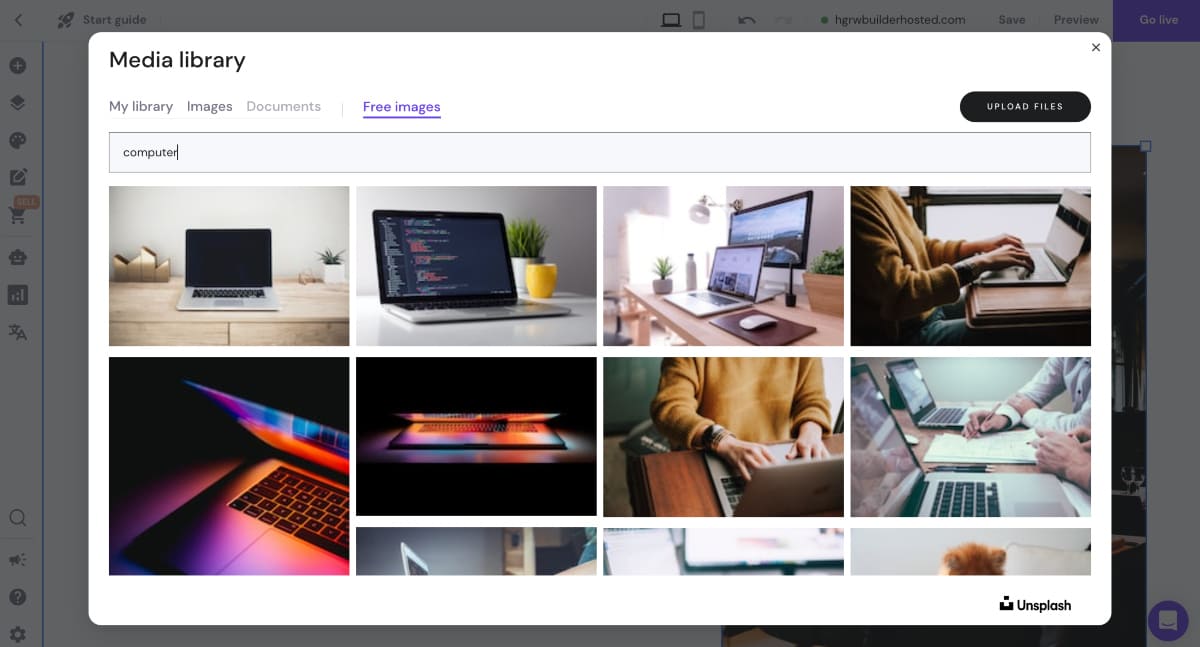Image resolution: width=1200 pixels, height=647 pixels.
Task: Open the Images tab
Action: 210,106
